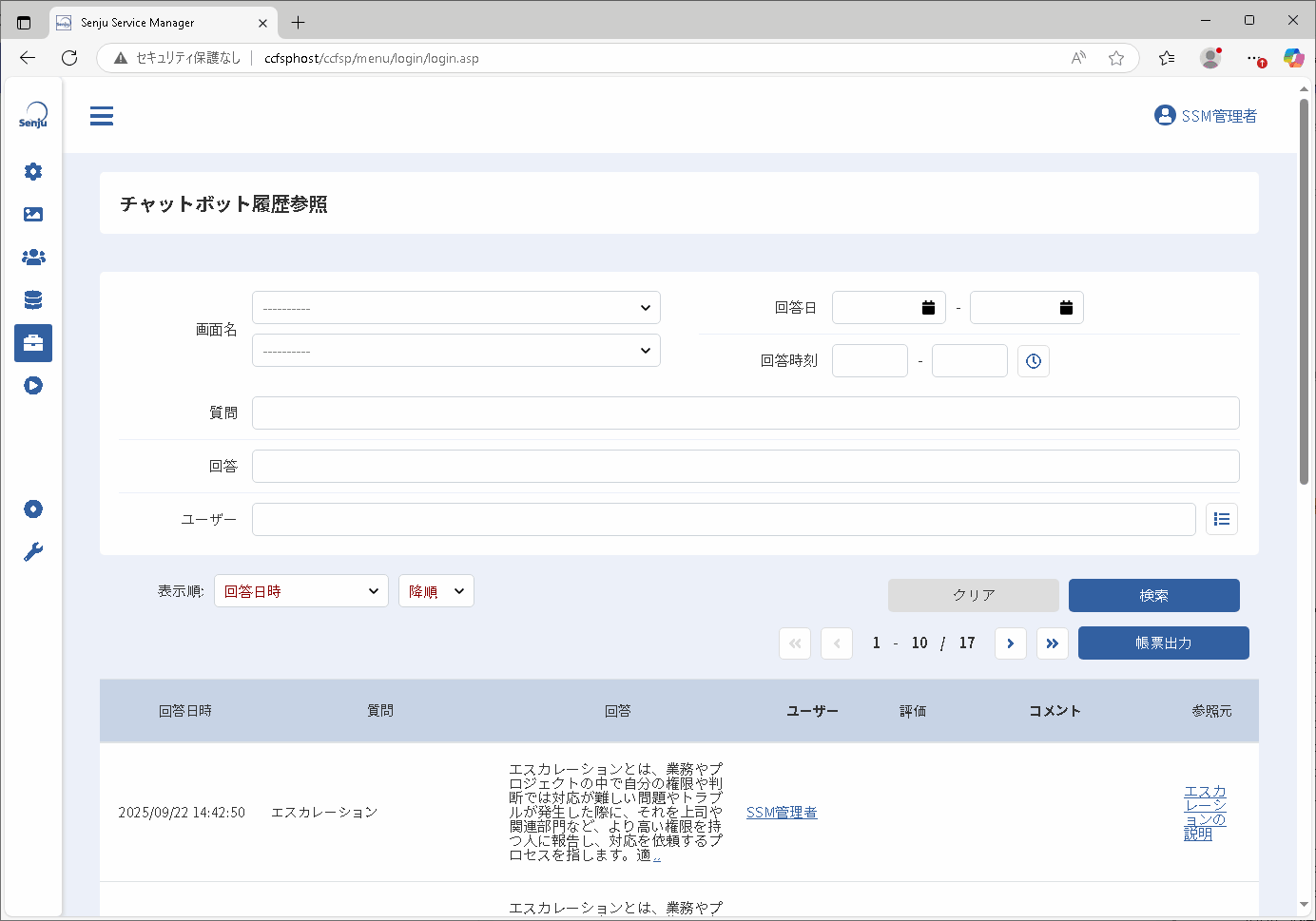Click the 回答時刻 end time field
The width and height of the screenshot is (1316, 921).
coord(970,361)
